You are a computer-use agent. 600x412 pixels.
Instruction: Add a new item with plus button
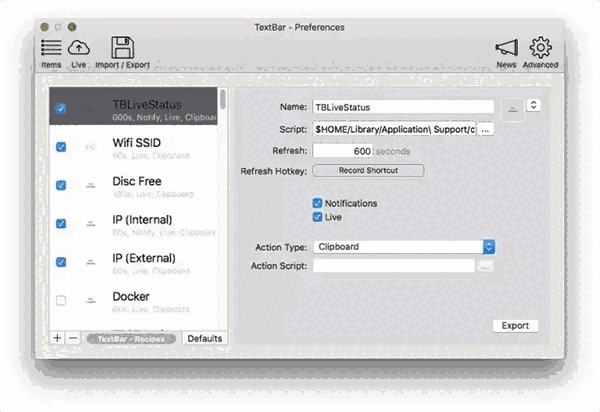coord(57,338)
